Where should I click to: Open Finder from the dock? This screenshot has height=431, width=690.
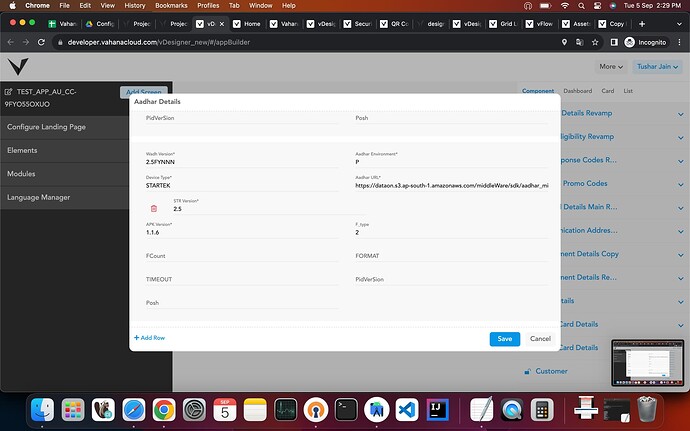[42, 410]
